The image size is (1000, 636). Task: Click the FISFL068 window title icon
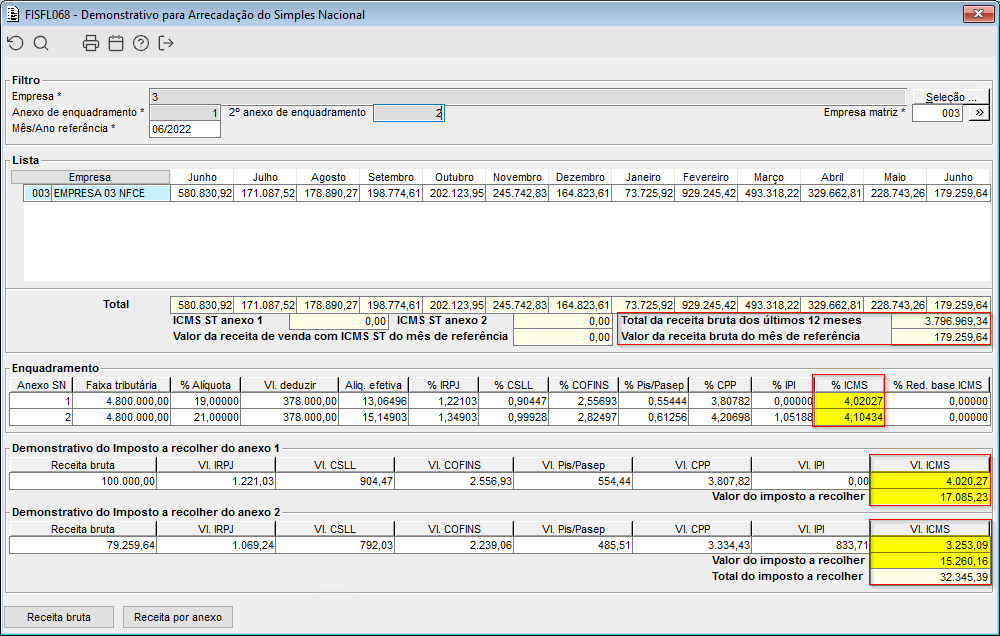tap(13, 15)
